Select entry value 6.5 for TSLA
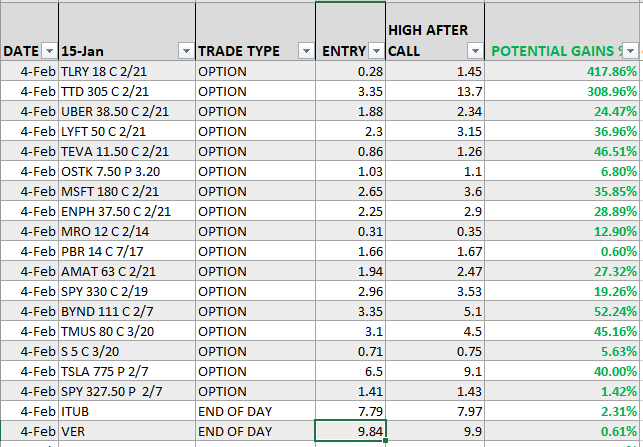This screenshot has width=643, height=447. pyautogui.click(x=351, y=372)
